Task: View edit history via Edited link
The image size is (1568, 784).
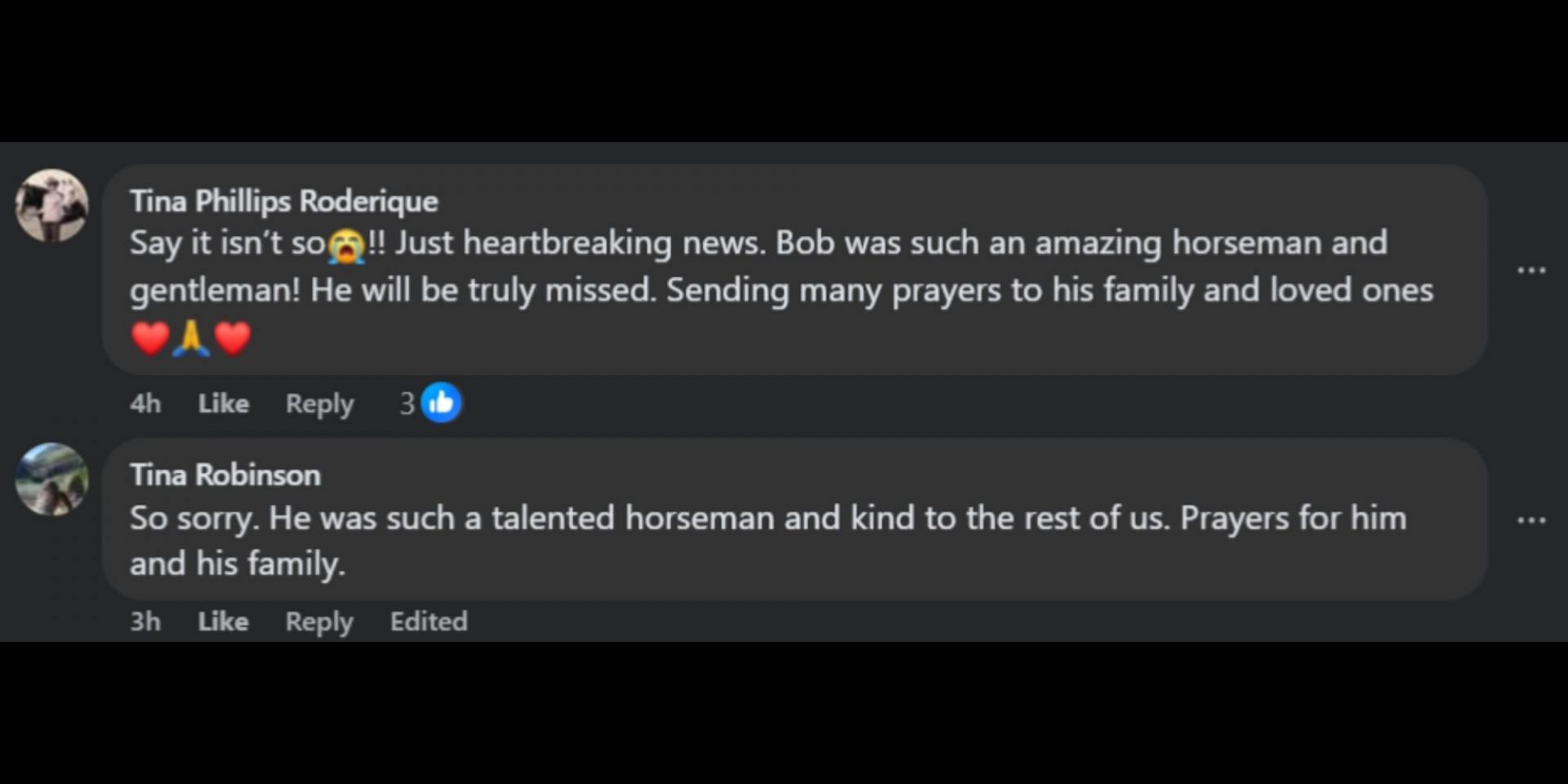Action: [429, 621]
